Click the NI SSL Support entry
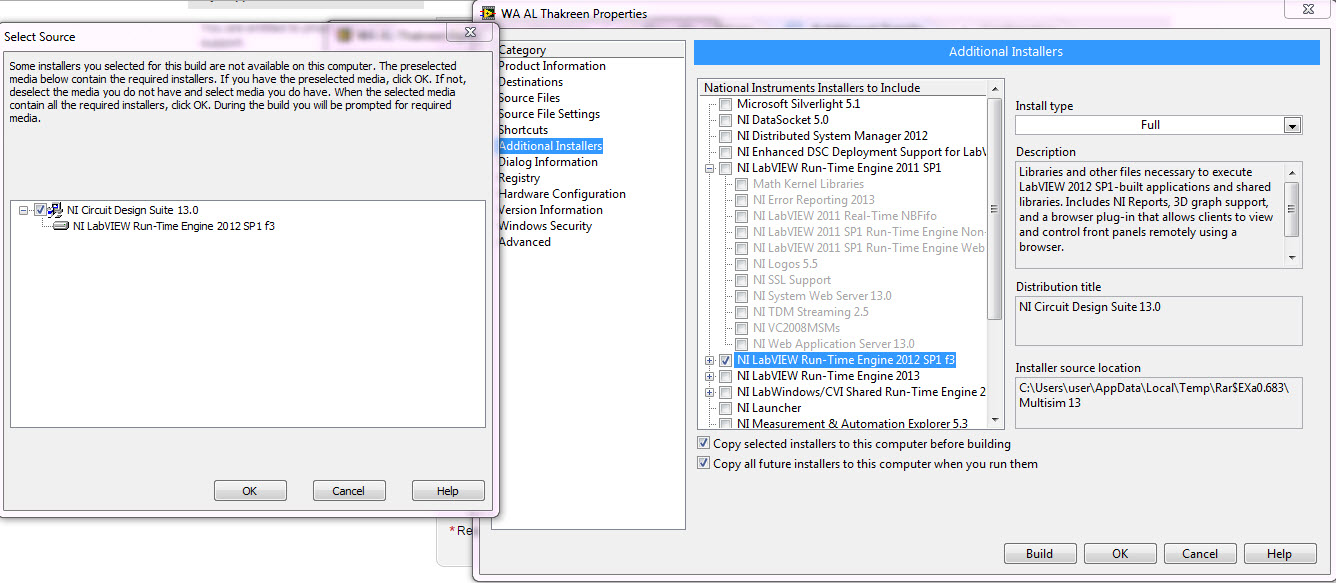The image size is (1336, 583). tap(792, 280)
